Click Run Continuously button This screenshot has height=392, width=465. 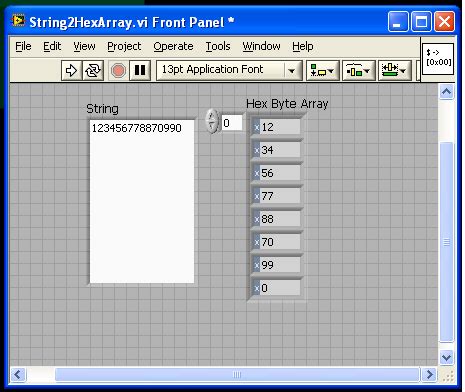tap(93, 70)
